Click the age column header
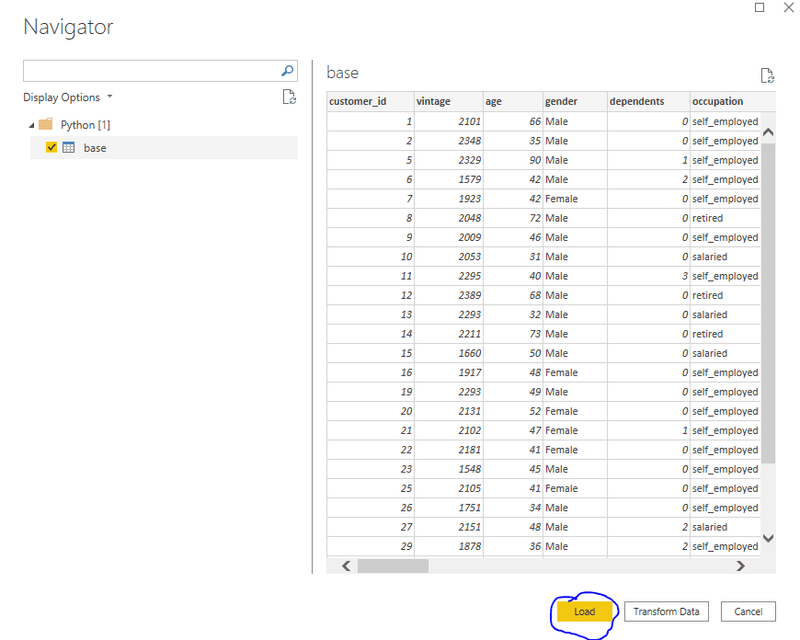Viewport: 800px width, 640px height. coord(513,101)
